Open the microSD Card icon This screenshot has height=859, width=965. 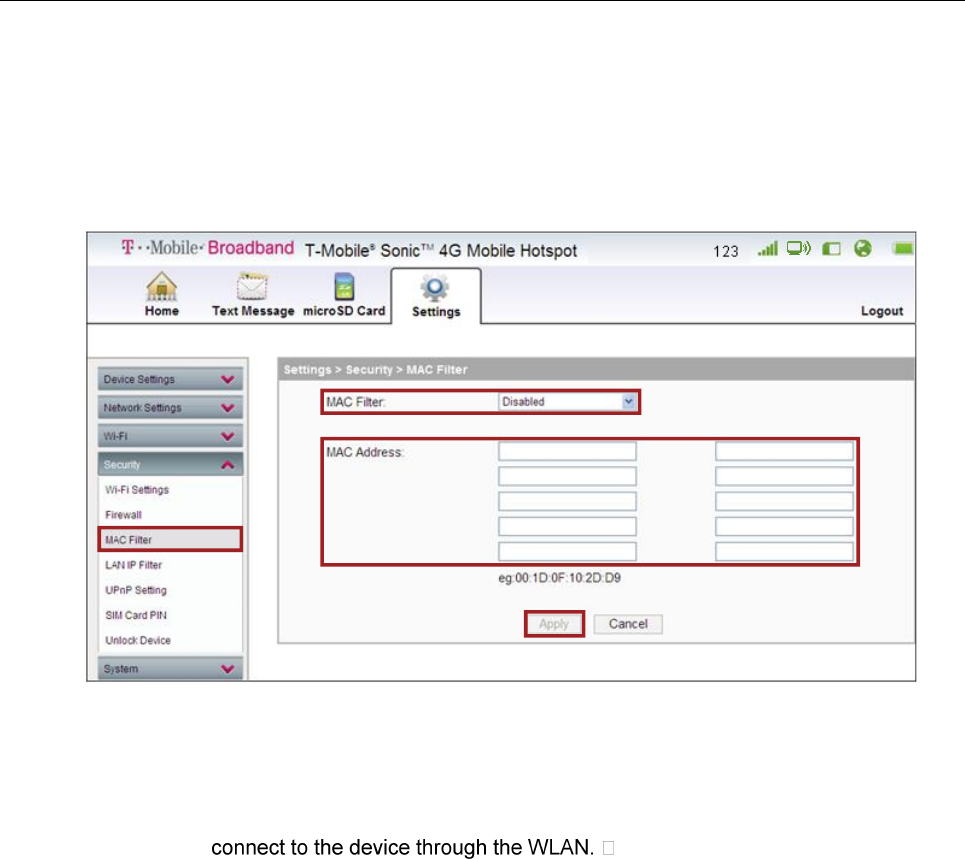(344, 286)
